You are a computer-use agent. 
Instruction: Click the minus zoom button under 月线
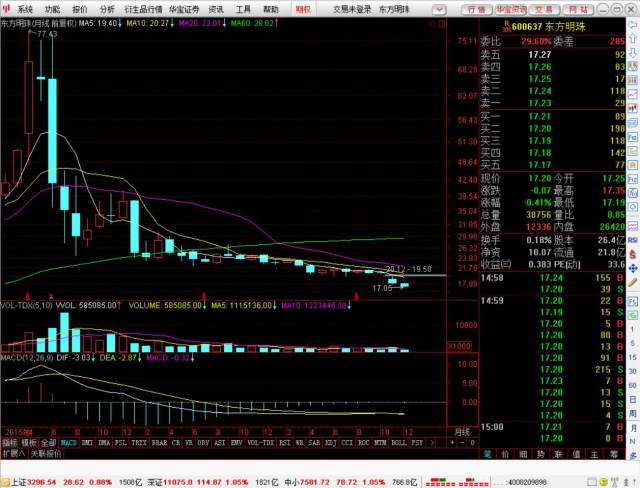pos(462,443)
